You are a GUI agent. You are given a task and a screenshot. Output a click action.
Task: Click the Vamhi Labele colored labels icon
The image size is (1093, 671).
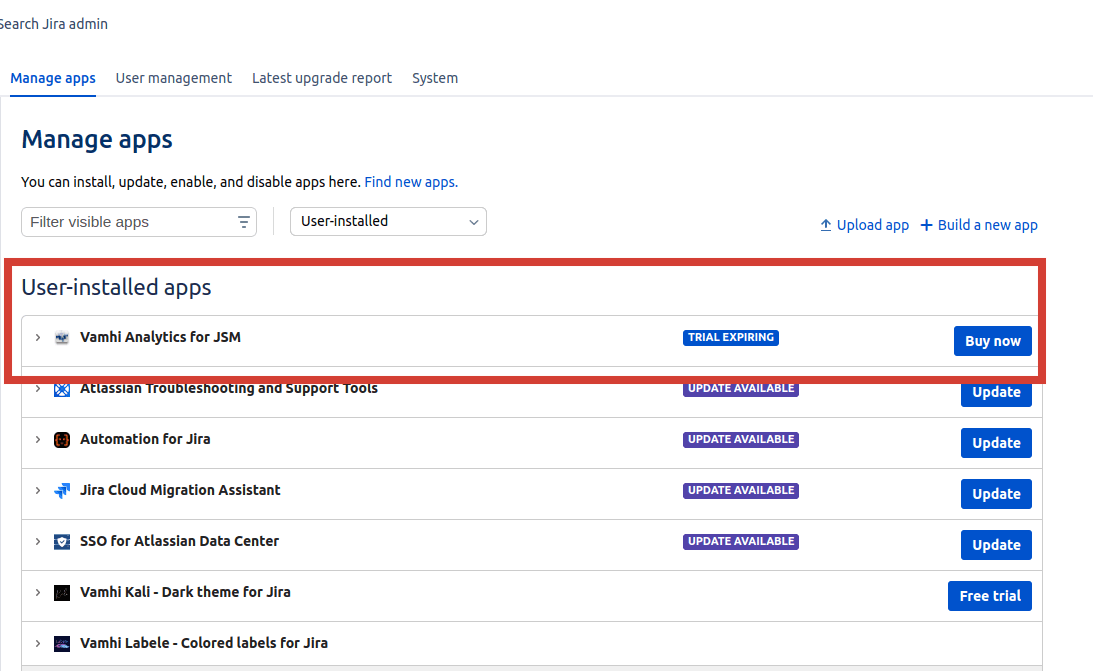[x=62, y=644]
